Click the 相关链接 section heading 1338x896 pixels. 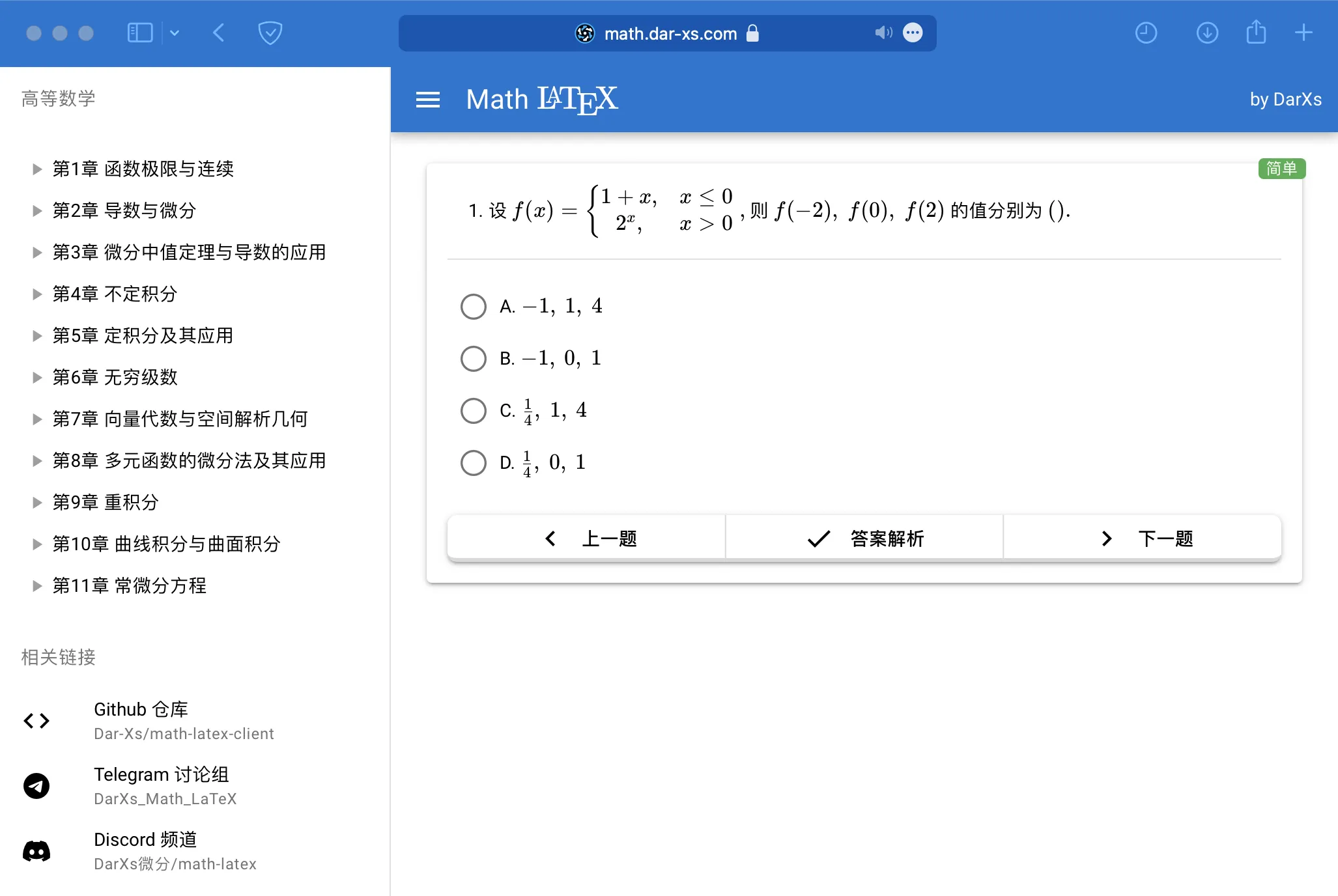[x=59, y=657]
